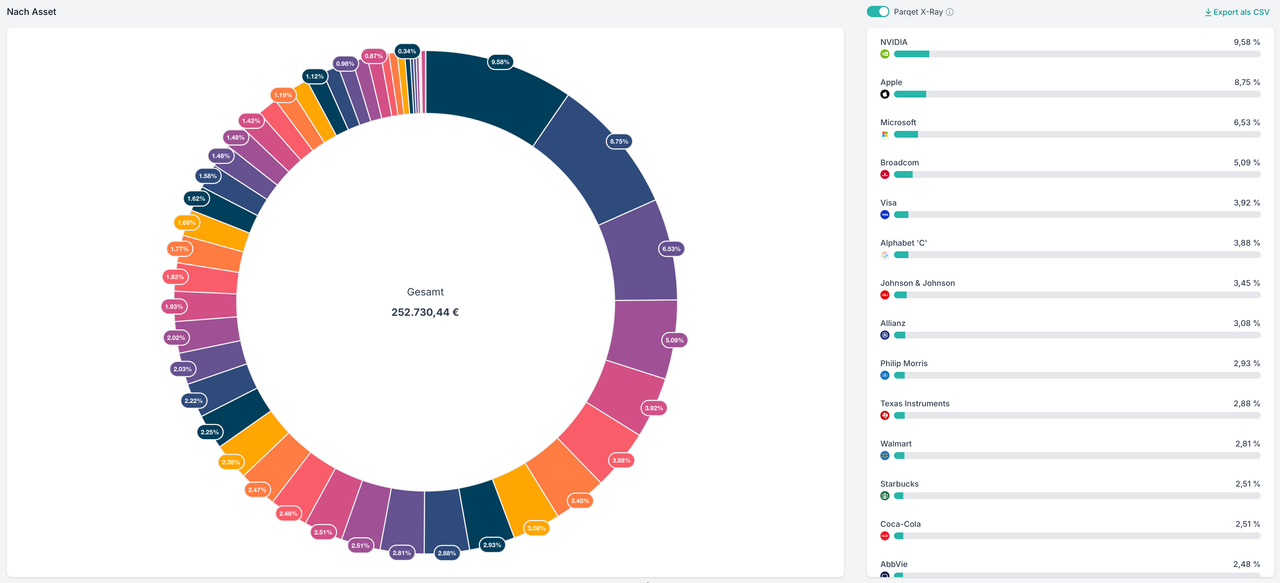Click the Starbucks logo icon
The width and height of the screenshot is (1280, 583).
885,495
